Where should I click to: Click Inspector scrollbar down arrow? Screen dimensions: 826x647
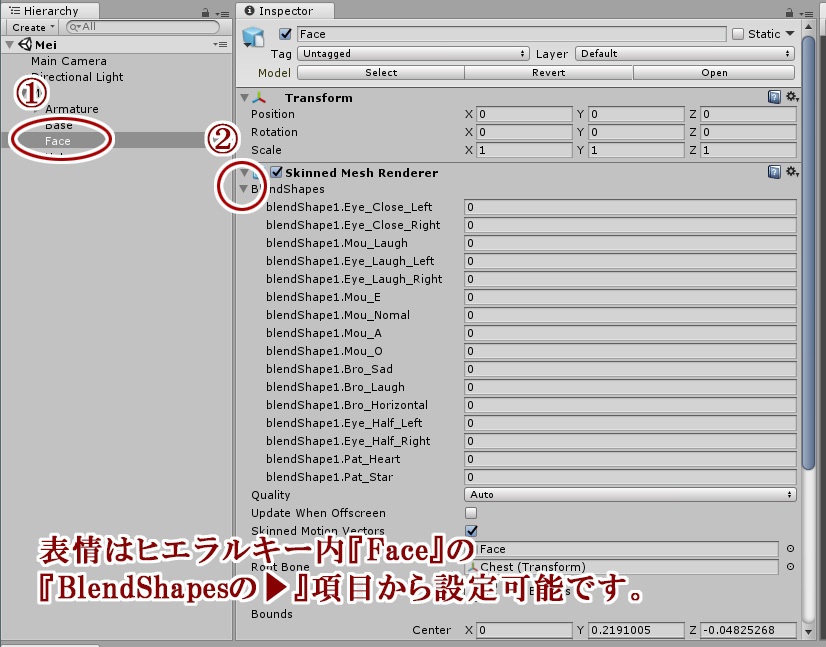click(x=809, y=631)
